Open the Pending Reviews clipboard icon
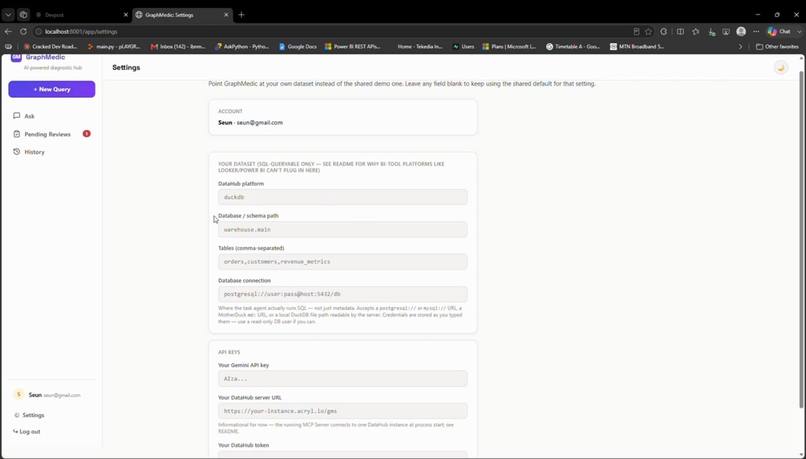 (x=16, y=134)
